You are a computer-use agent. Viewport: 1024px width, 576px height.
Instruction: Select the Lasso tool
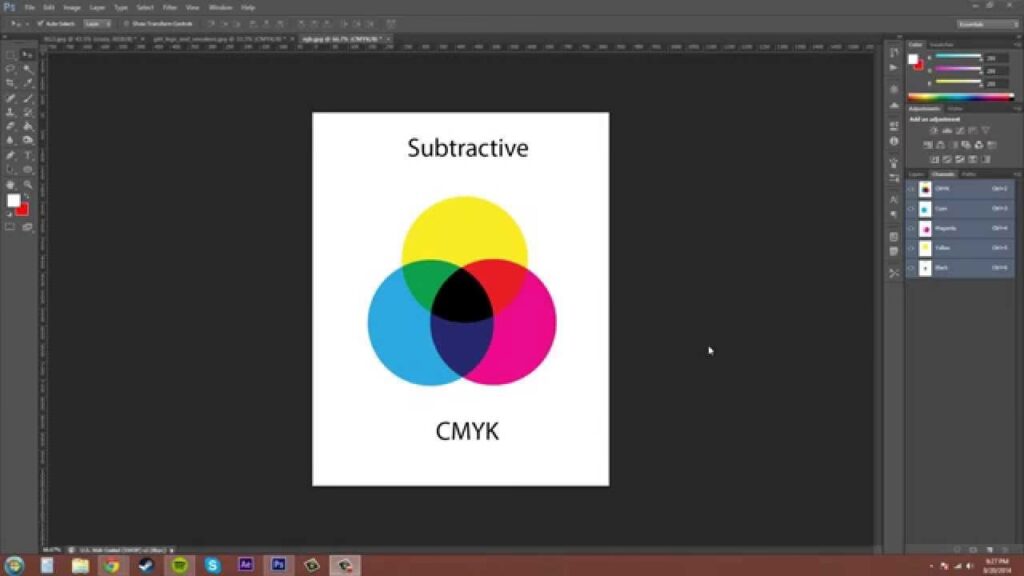coord(11,69)
